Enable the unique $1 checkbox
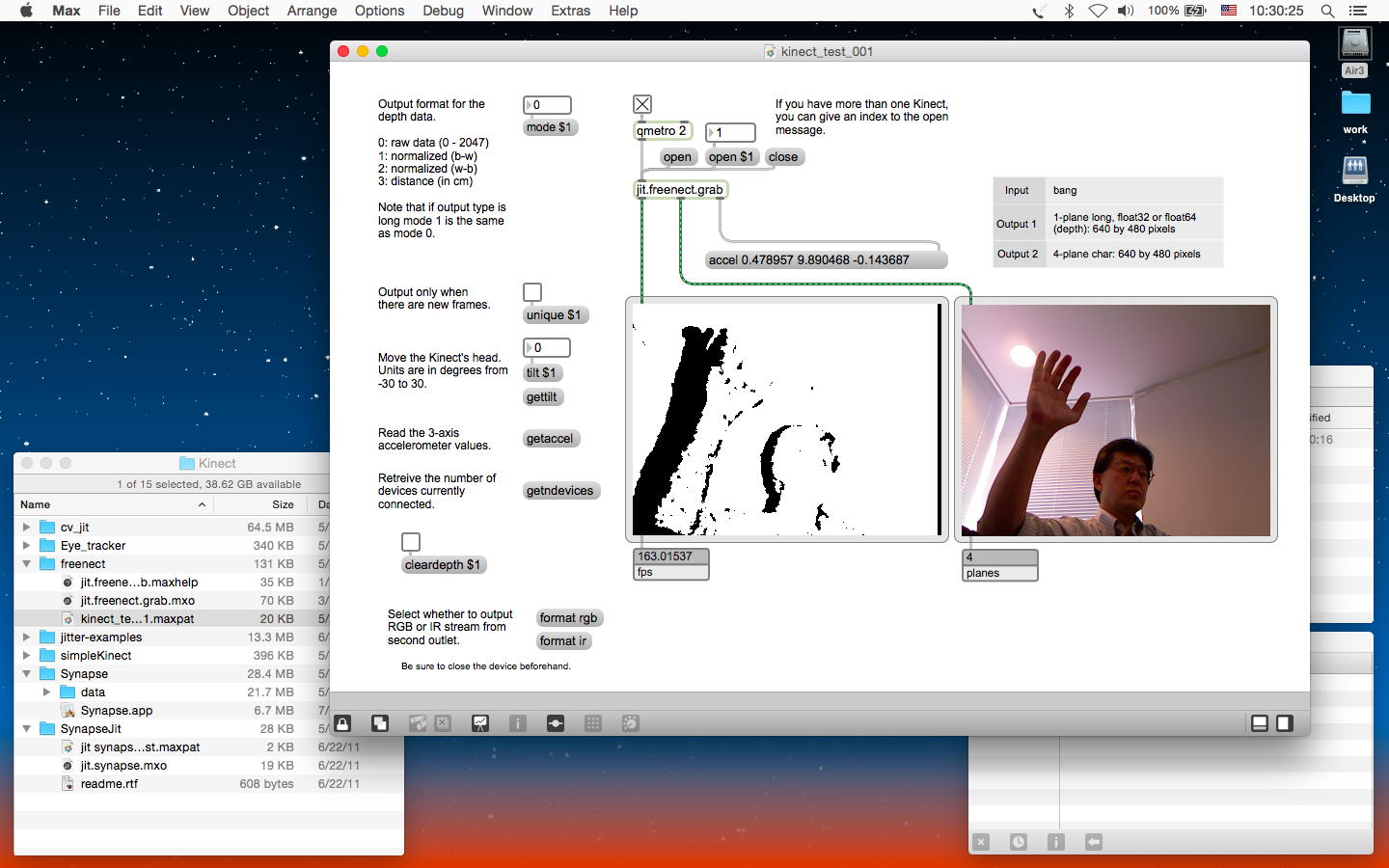Screen dimensions: 1389x868 (x=532, y=292)
